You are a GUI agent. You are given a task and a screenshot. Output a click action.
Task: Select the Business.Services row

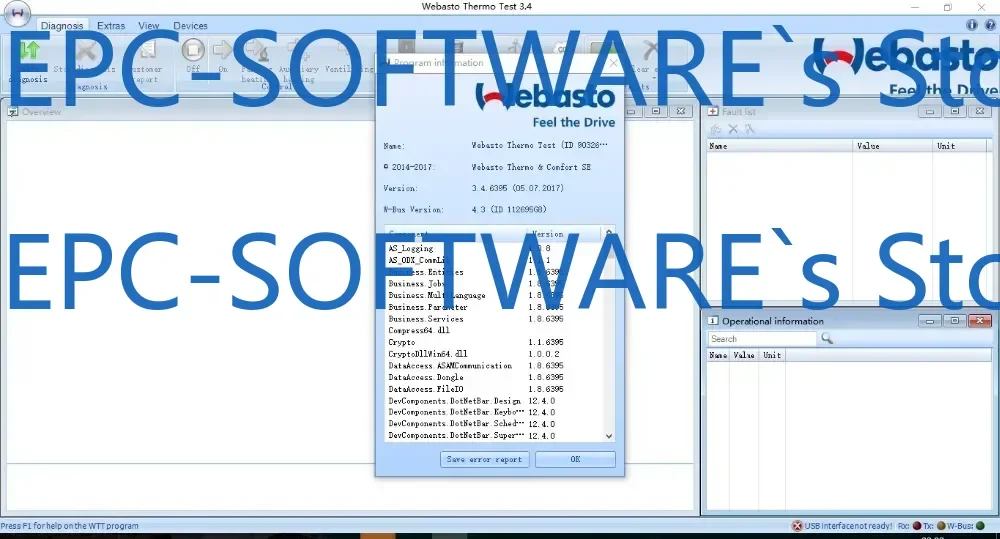pos(494,319)
